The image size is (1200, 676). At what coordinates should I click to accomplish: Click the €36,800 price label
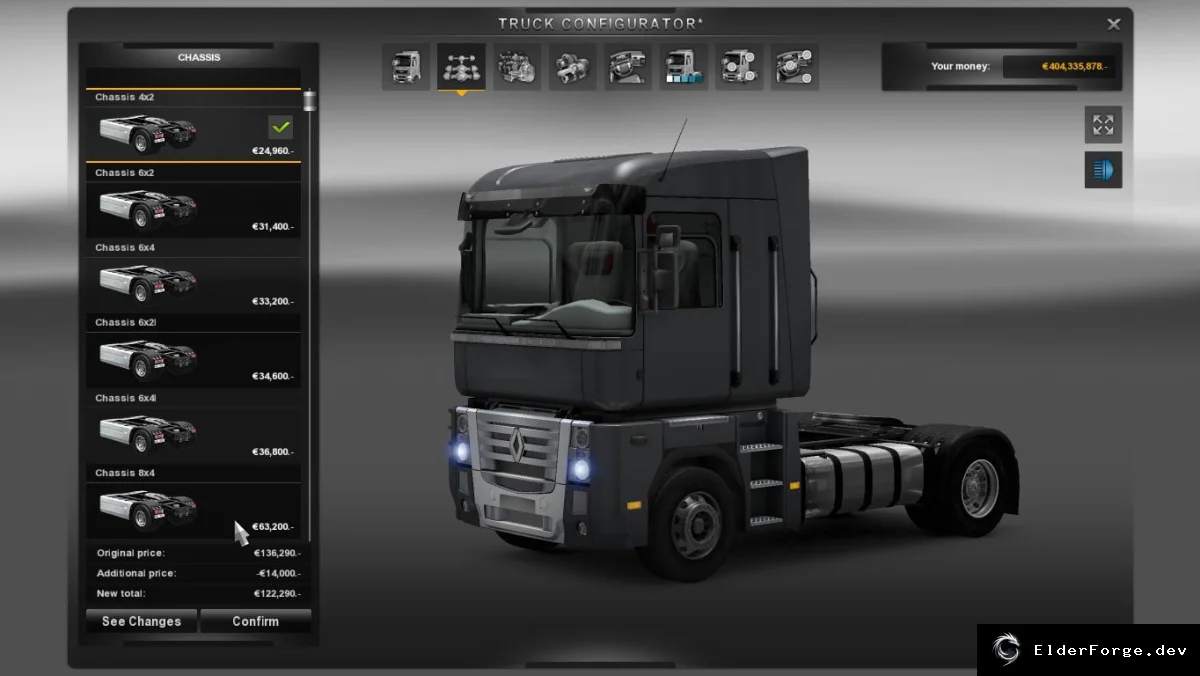point(273,452)
